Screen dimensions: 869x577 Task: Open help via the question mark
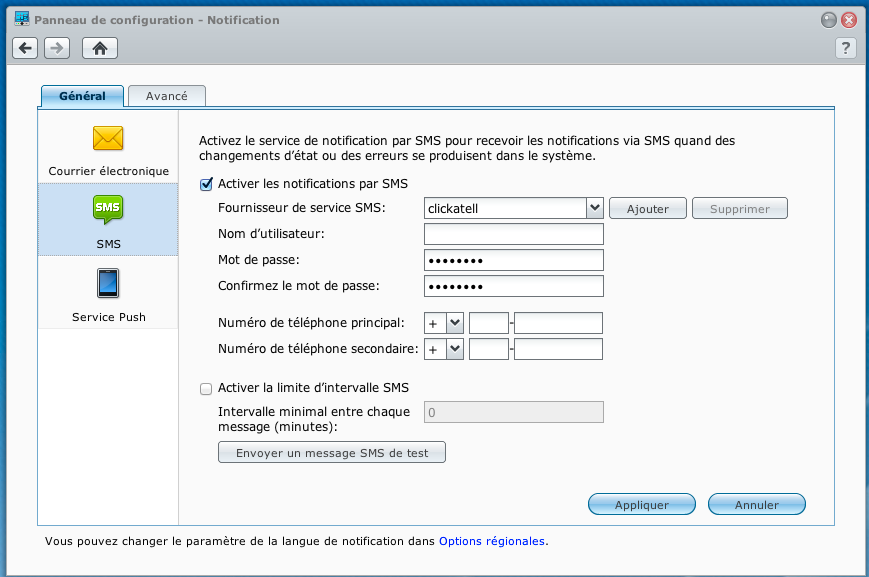click(845, 47)
